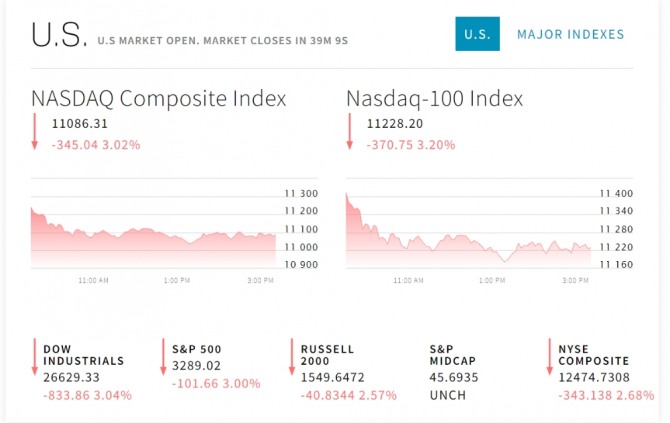670x423 pixels.
Task: Select the U.S. market tab
Action: click(x=477, y=34)
